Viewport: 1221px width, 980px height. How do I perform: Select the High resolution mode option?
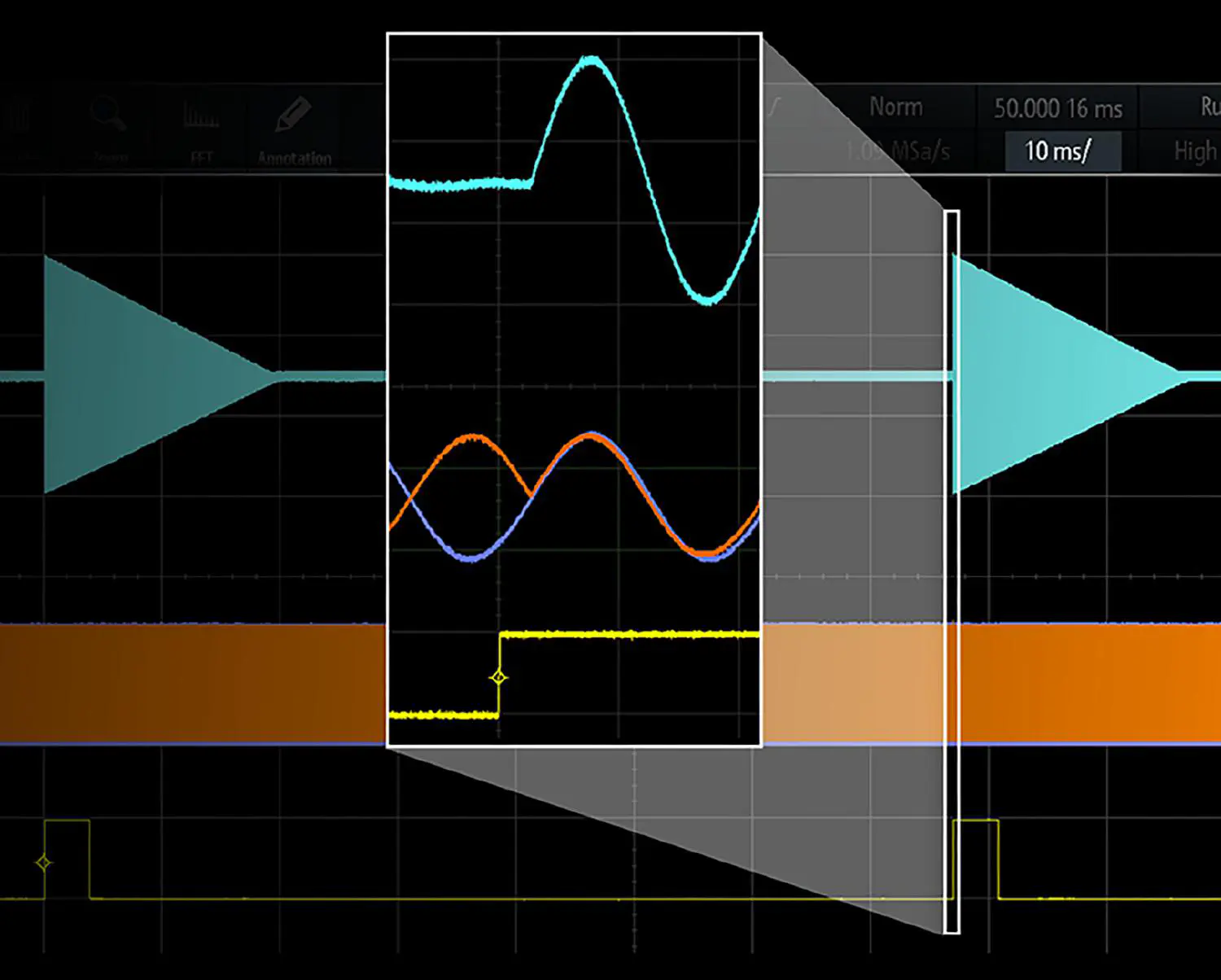pos(1194,151)
